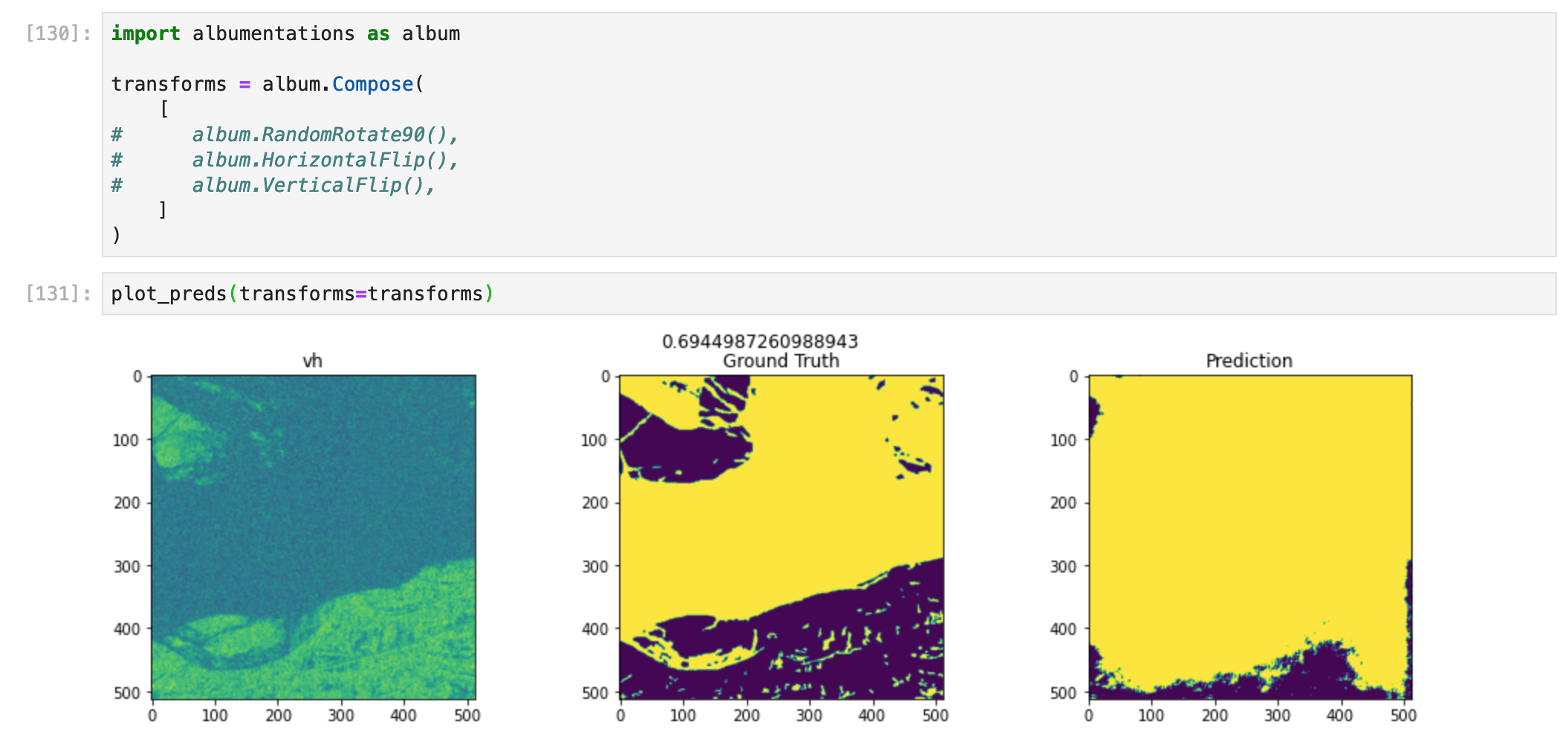Screen dimensions: 1568x742
Task: Click the commented album.VerticalFlip() line
Action: click(273, 185)
